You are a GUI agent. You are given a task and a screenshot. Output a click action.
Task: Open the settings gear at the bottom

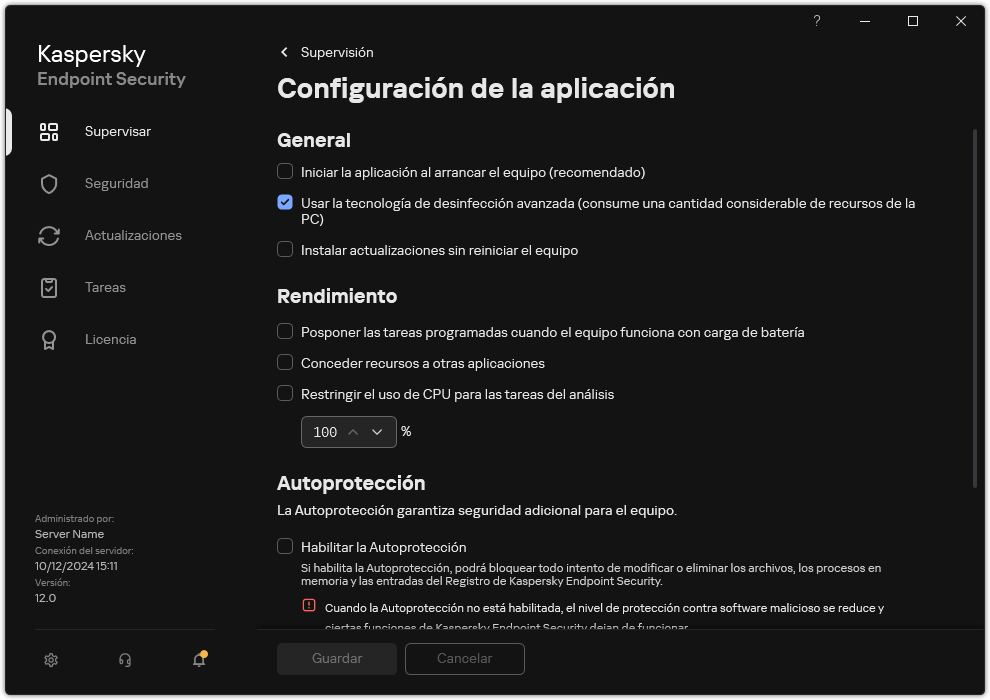(50, 659)
